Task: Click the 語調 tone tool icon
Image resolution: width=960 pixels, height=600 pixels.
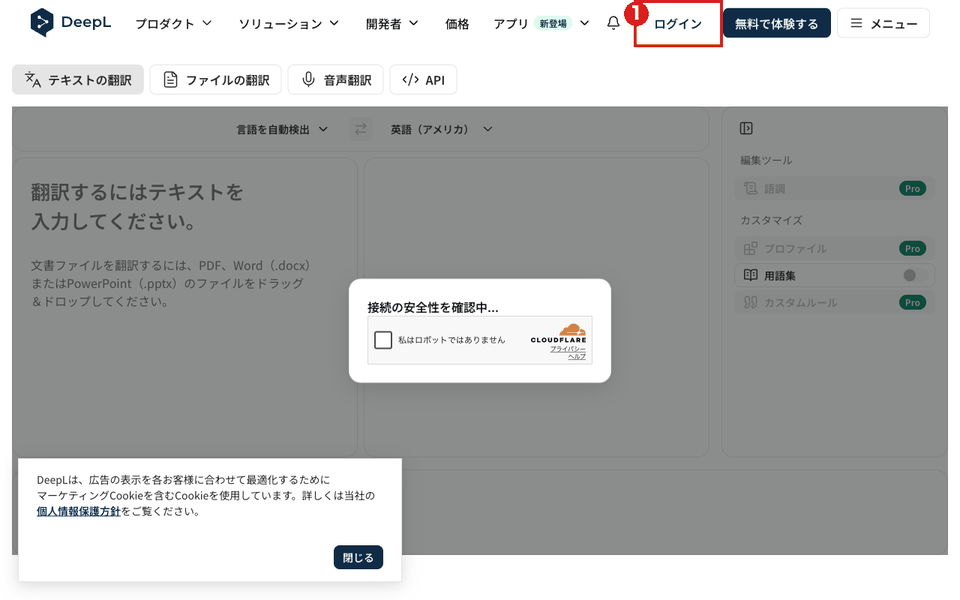Action: click(x=750, y=189)
